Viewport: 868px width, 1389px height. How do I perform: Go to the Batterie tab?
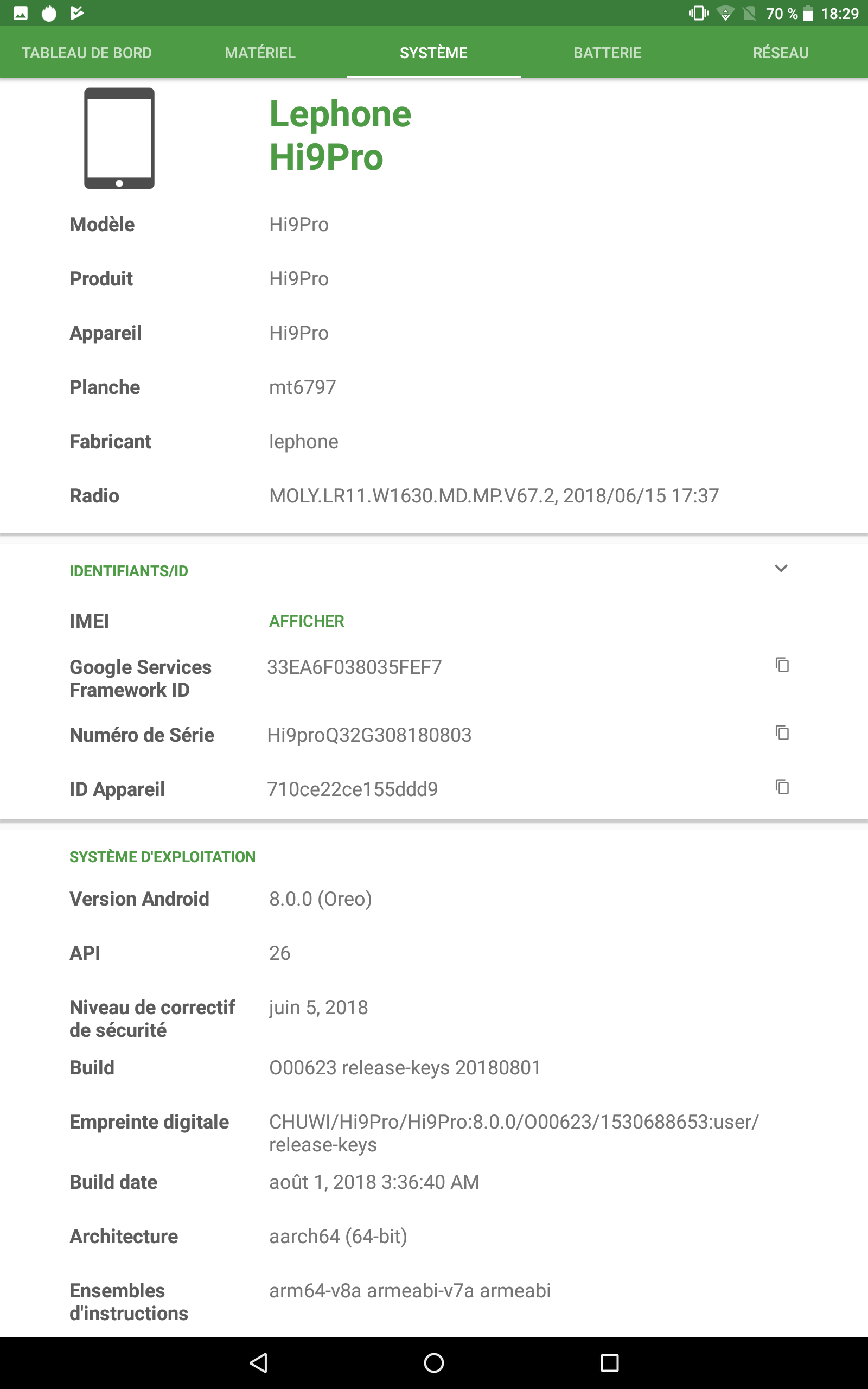[x=608, y=53]
